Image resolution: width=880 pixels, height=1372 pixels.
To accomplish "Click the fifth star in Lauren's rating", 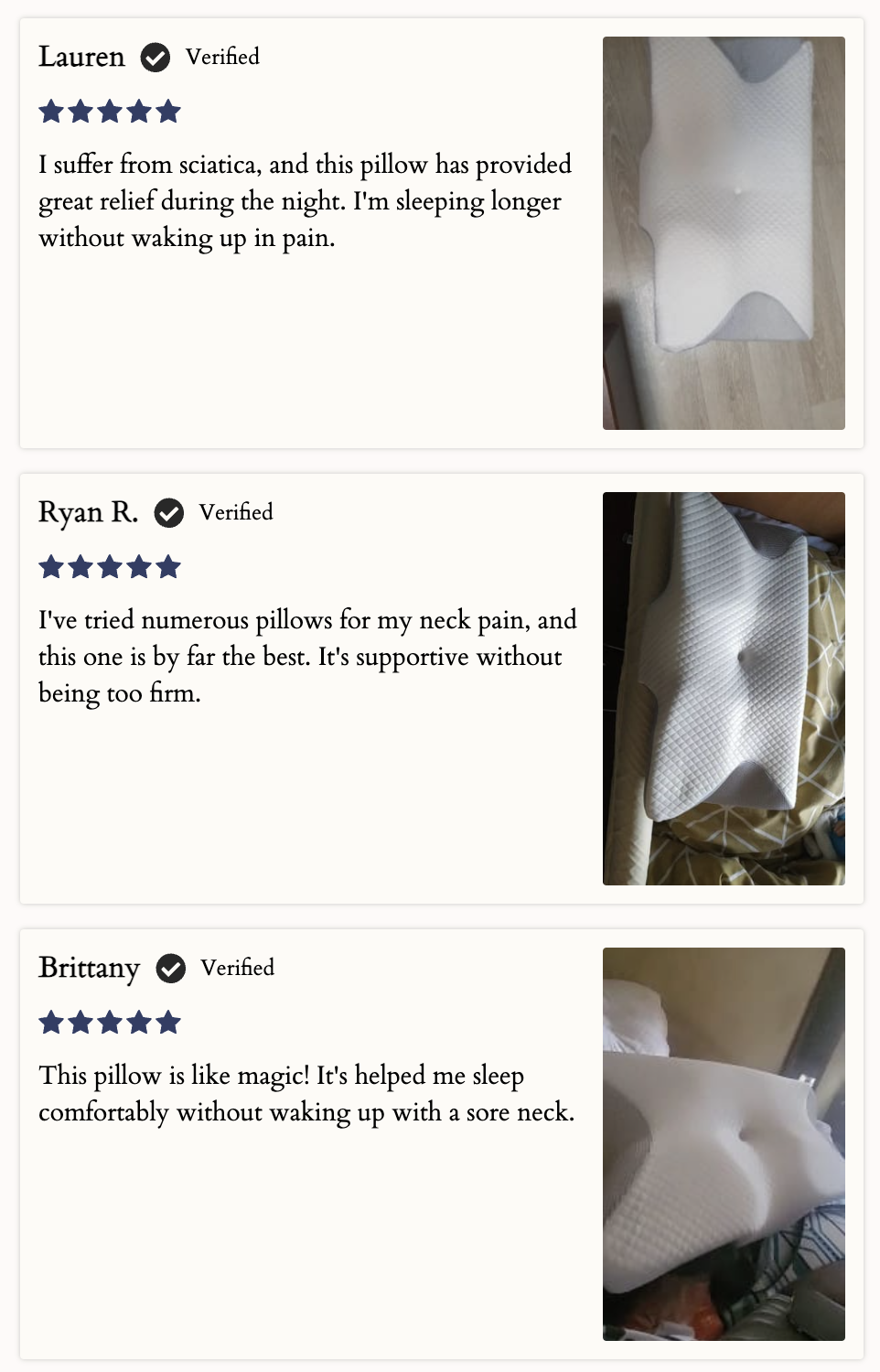I will pyautogui.click(x=168, y=113).
